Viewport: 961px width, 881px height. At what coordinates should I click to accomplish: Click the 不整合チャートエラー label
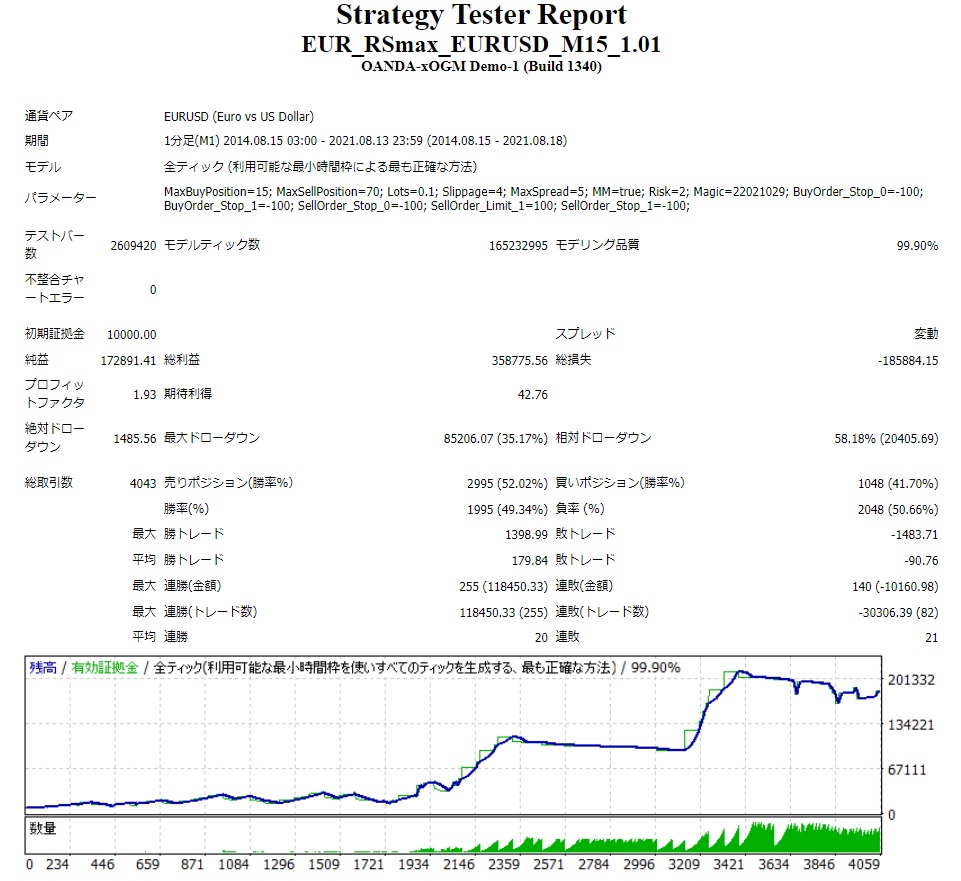tap(54, 289)
